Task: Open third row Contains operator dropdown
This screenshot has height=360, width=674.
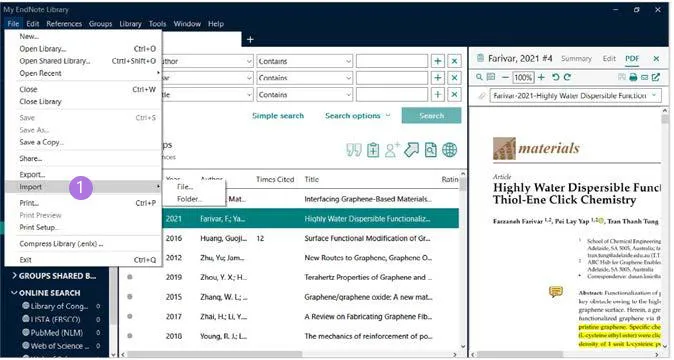Action: (305, 95)
